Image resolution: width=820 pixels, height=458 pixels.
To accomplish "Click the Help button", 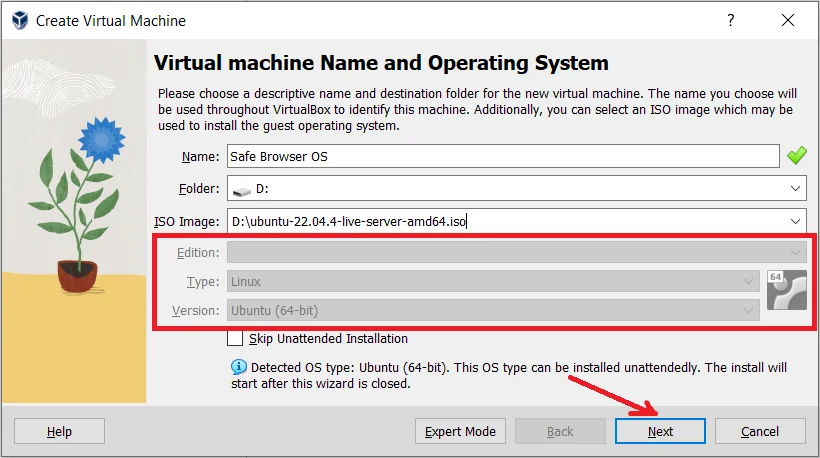I will point(59,431).
